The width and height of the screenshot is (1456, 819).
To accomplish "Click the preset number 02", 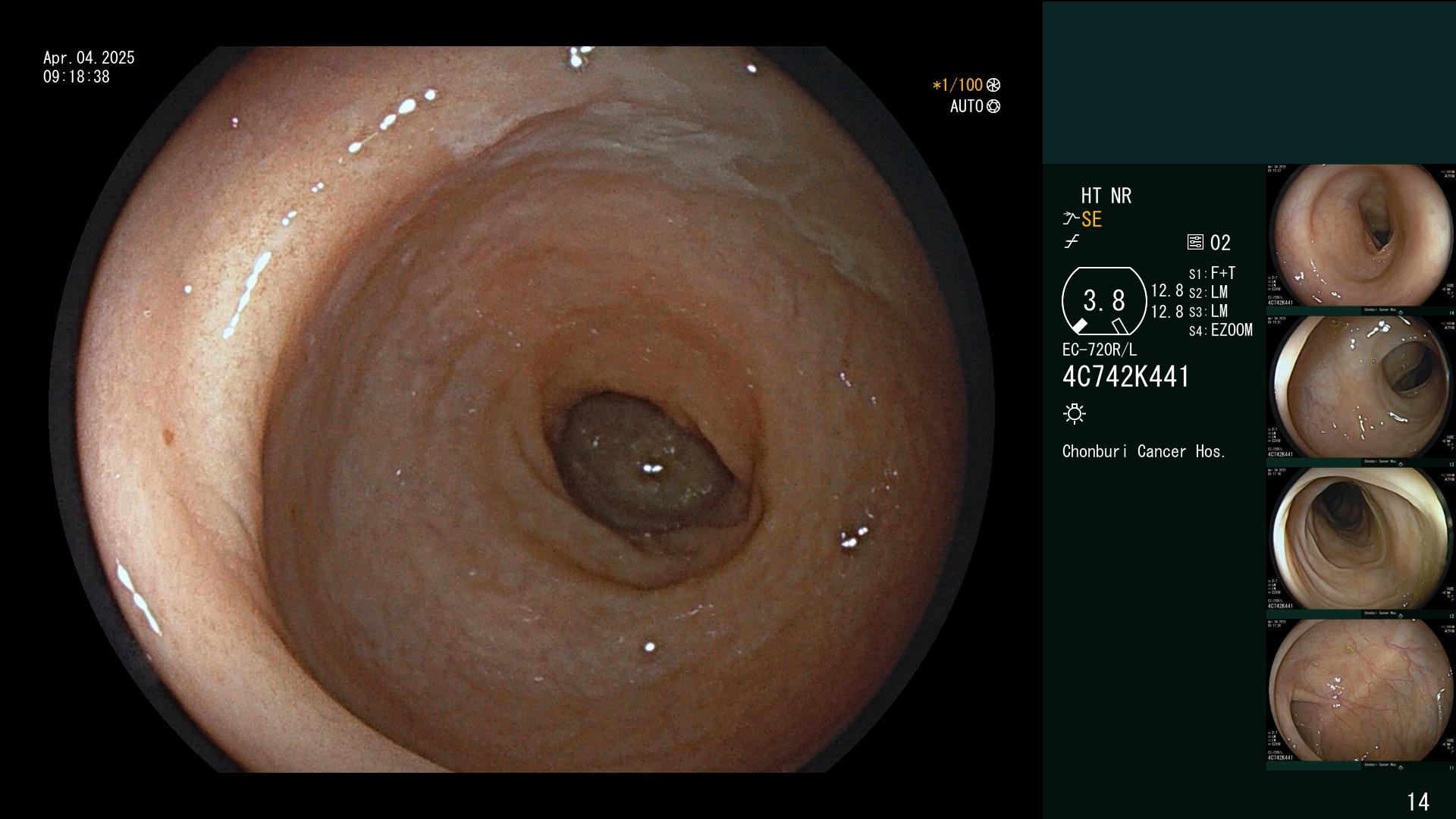I will point(1220,243).
